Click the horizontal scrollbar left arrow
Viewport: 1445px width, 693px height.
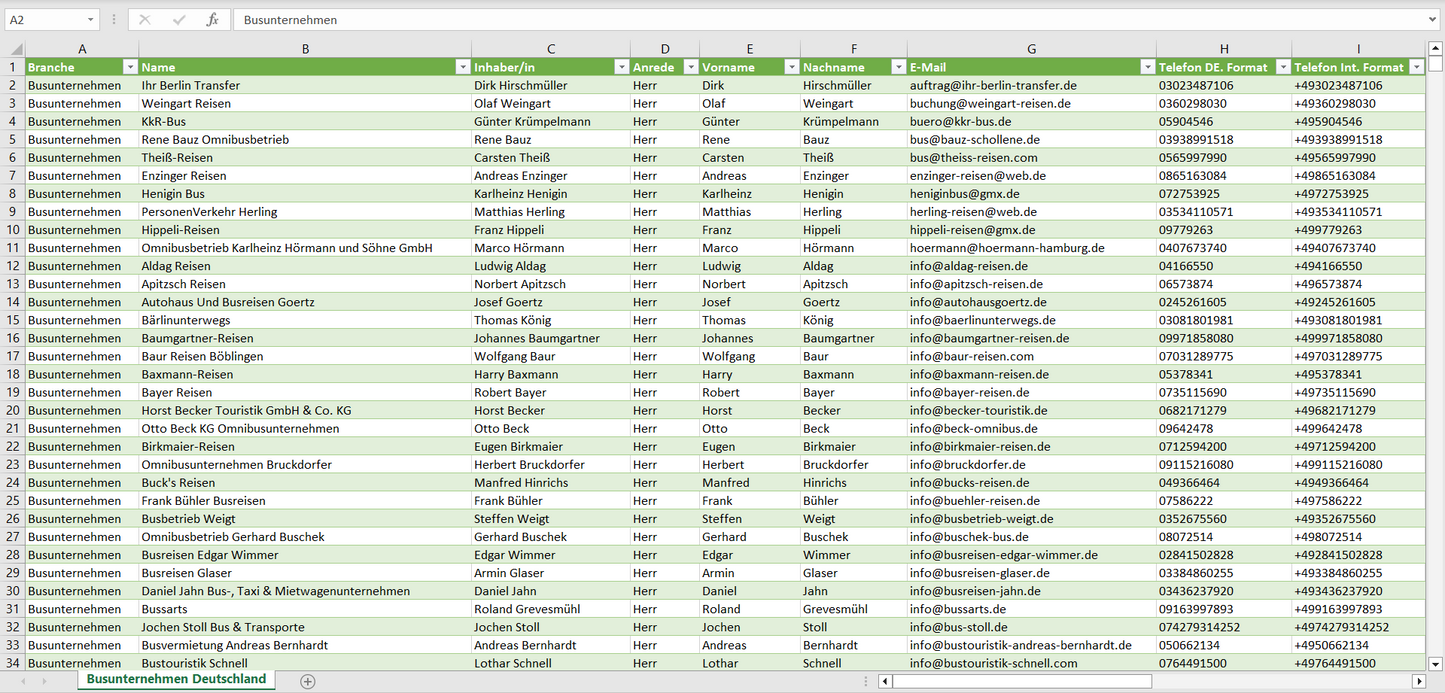pos(885,681)
